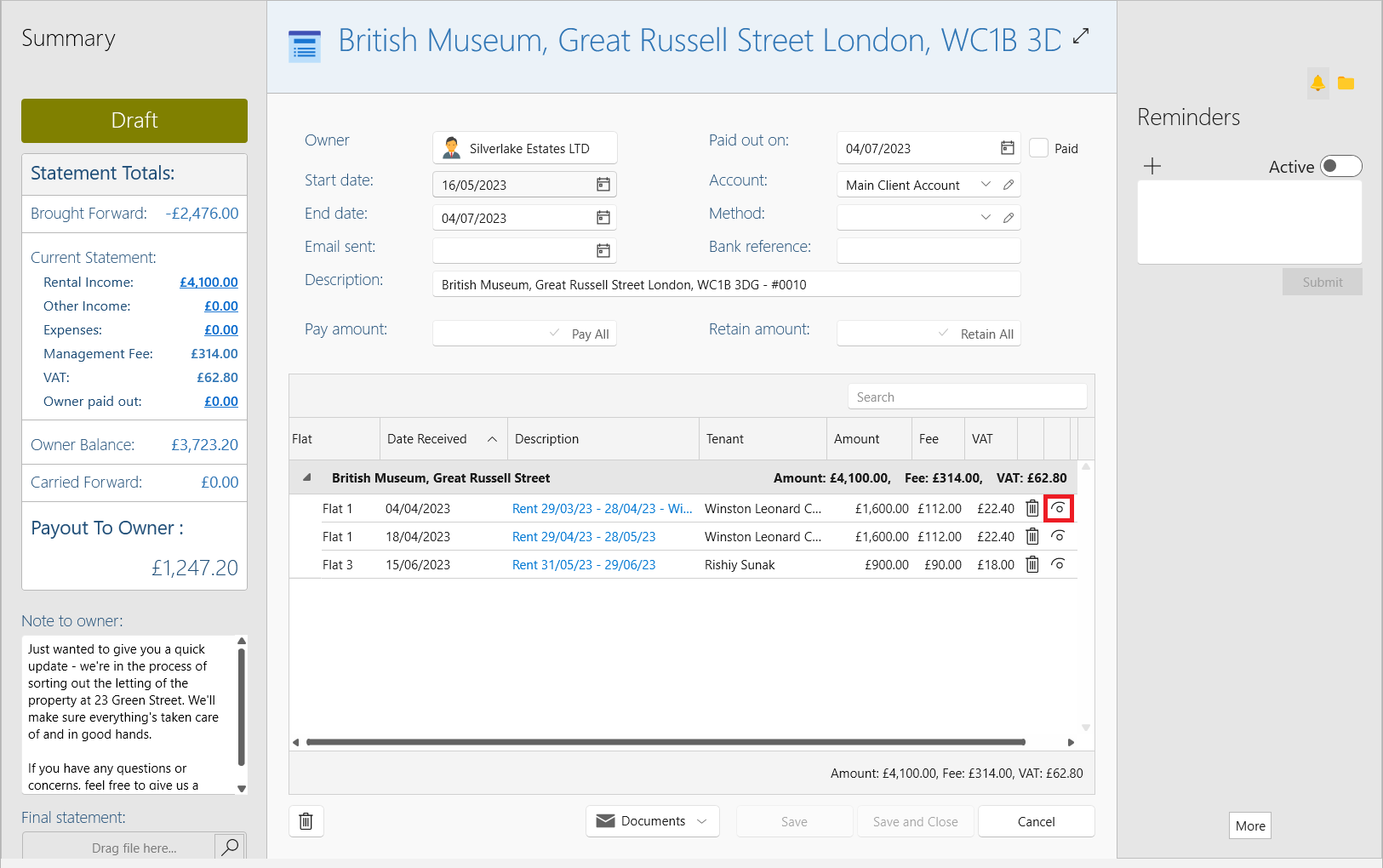Viewport: 1383px width, 868px height.
Task: Open the Rental Income £4,100.00 link
Action: click(x=209, y=283)
